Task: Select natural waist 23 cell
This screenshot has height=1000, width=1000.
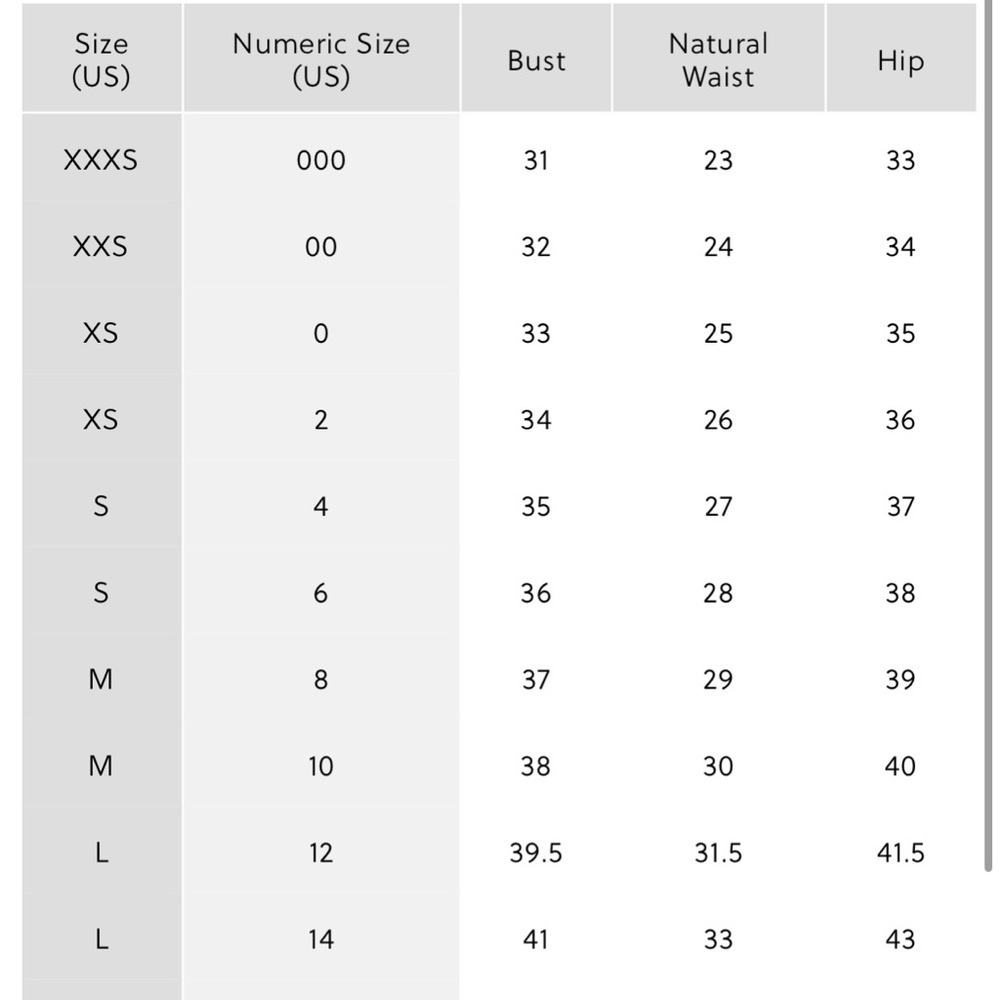Action: [x=718, y=160]
